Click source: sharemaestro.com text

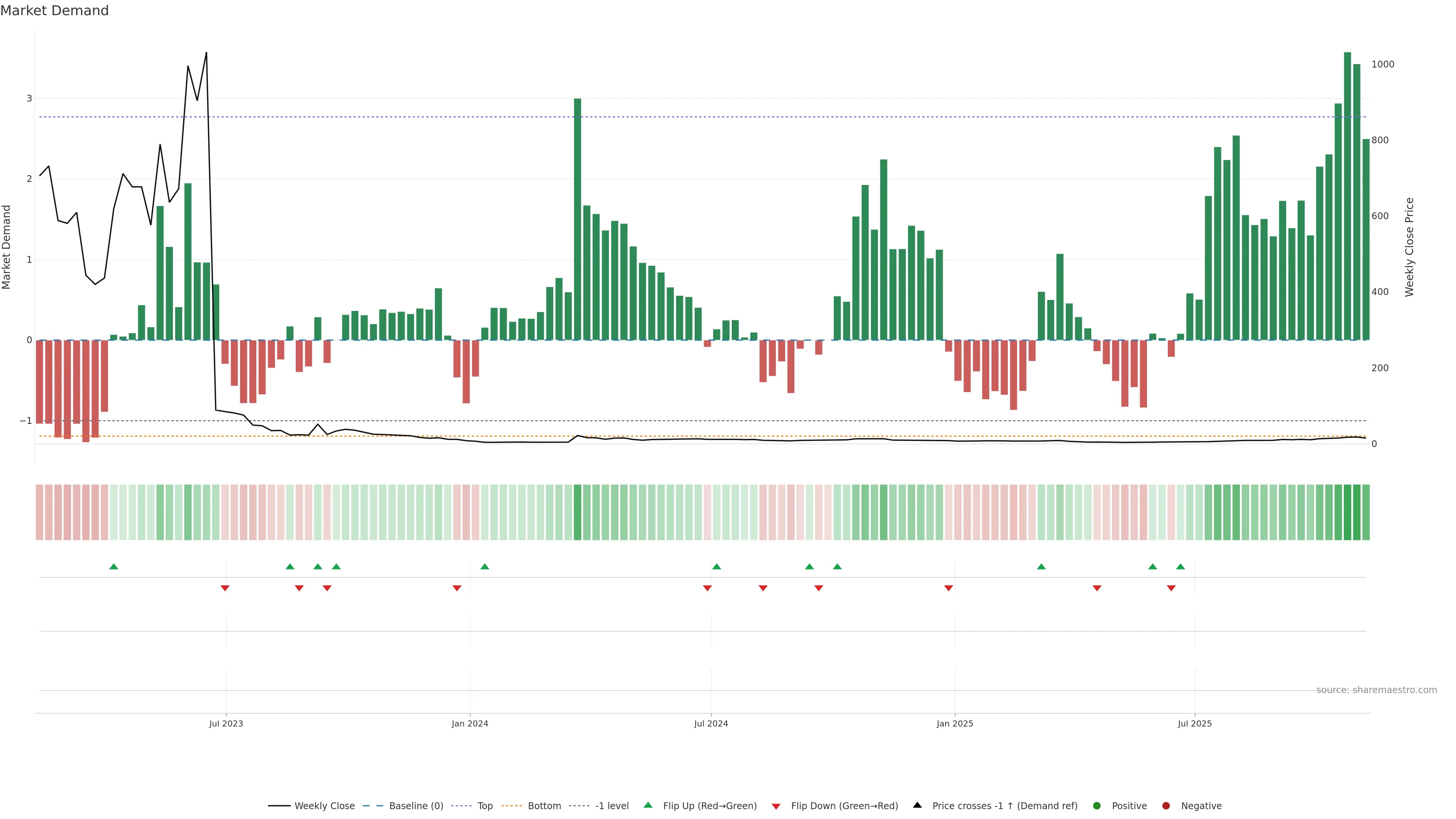[1376, 690]
